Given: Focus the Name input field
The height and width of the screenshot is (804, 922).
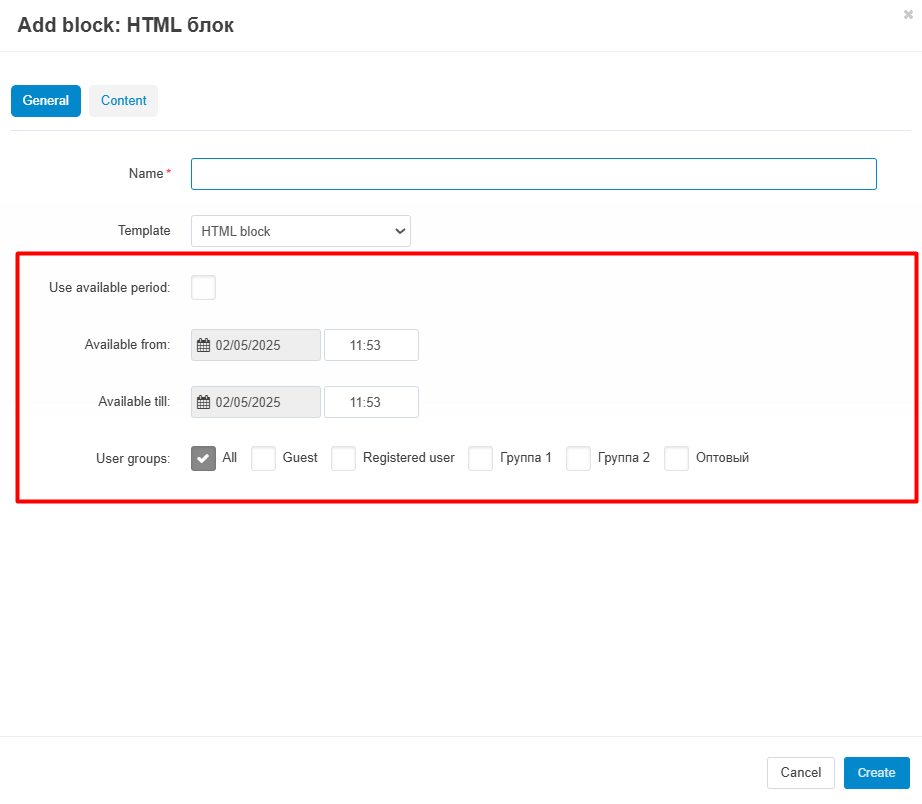Looking at the screenshot, I should pyautogui.click(x=534, y=174).
